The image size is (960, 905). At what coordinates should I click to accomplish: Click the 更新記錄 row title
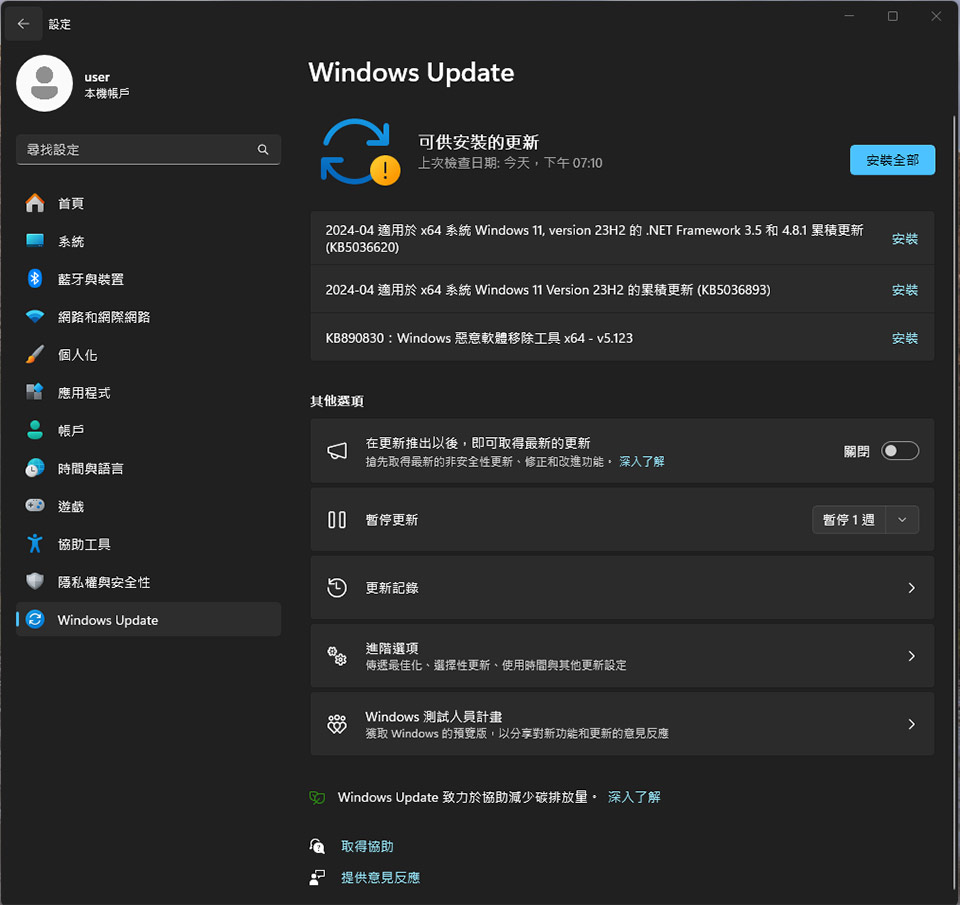(392, 588)
